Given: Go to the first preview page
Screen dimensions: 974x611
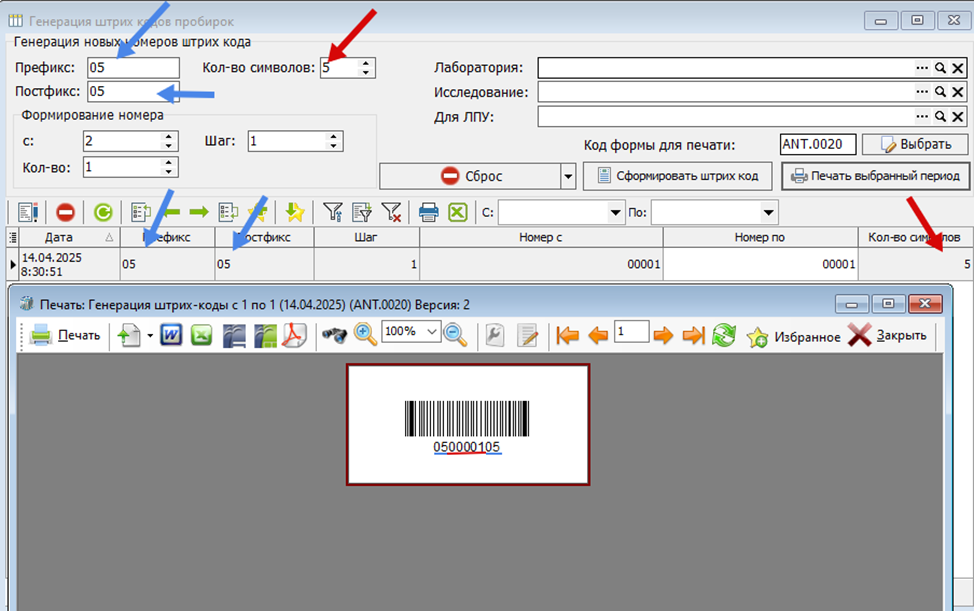Looking at the screenshot, I should click(x=567, y=336).
